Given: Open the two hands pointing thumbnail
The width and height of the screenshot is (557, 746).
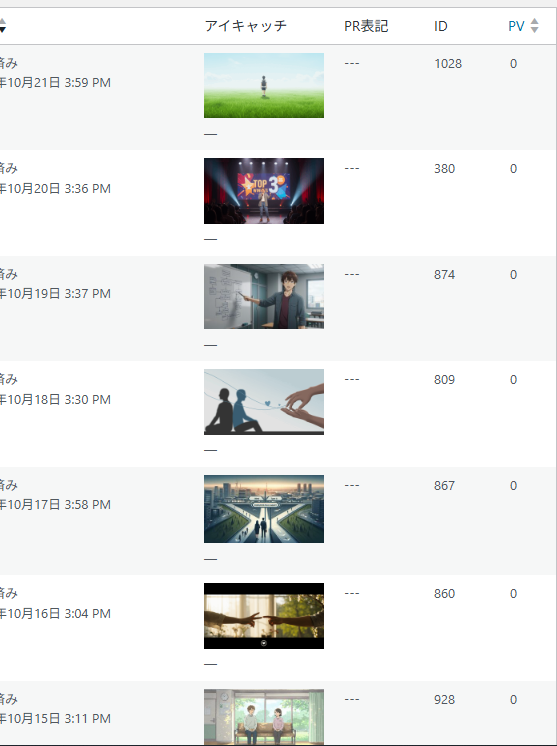Looking at the screenshot, I should [x=264, y=616].
